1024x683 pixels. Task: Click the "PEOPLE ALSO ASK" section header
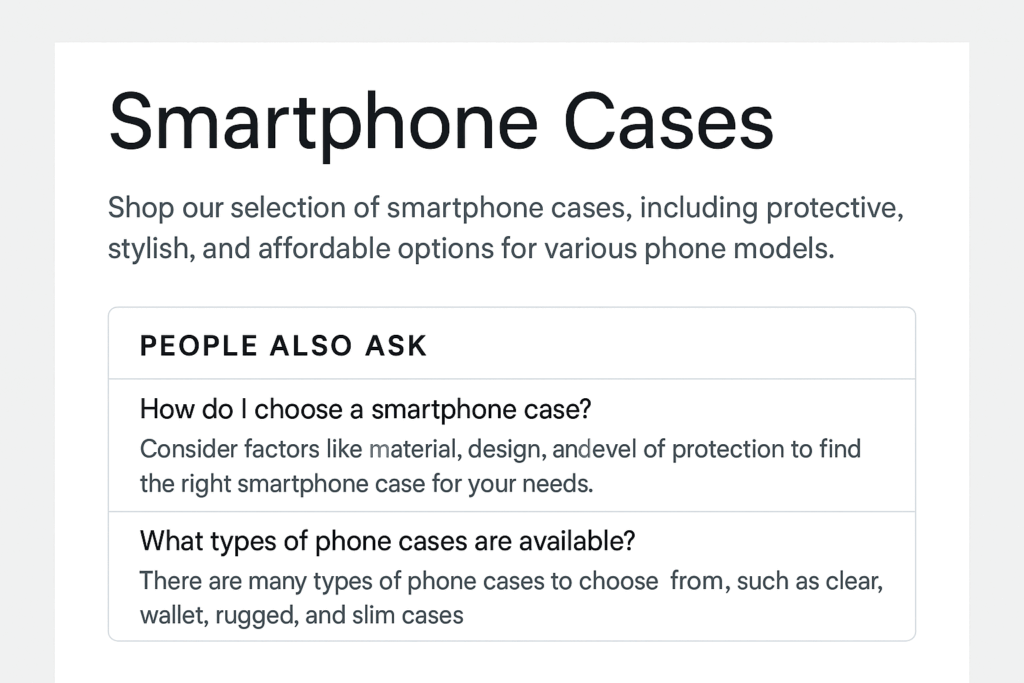pyautogui.click(x=283, y=345)
